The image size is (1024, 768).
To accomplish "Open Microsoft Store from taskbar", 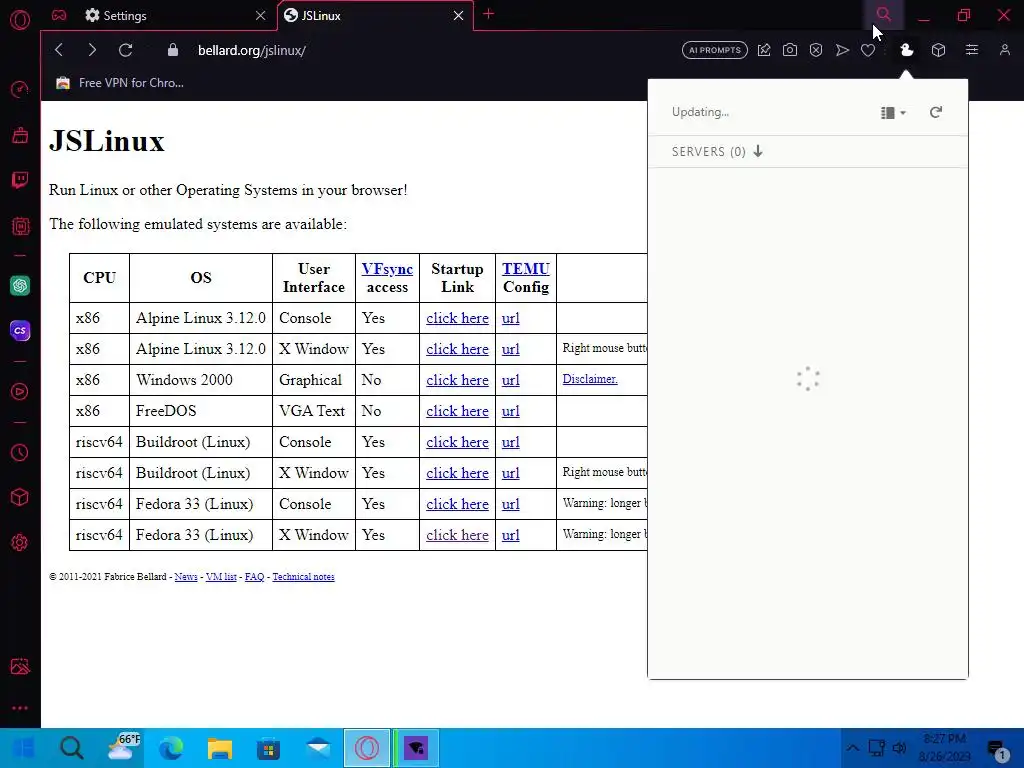I will click(x=268, y=748).
